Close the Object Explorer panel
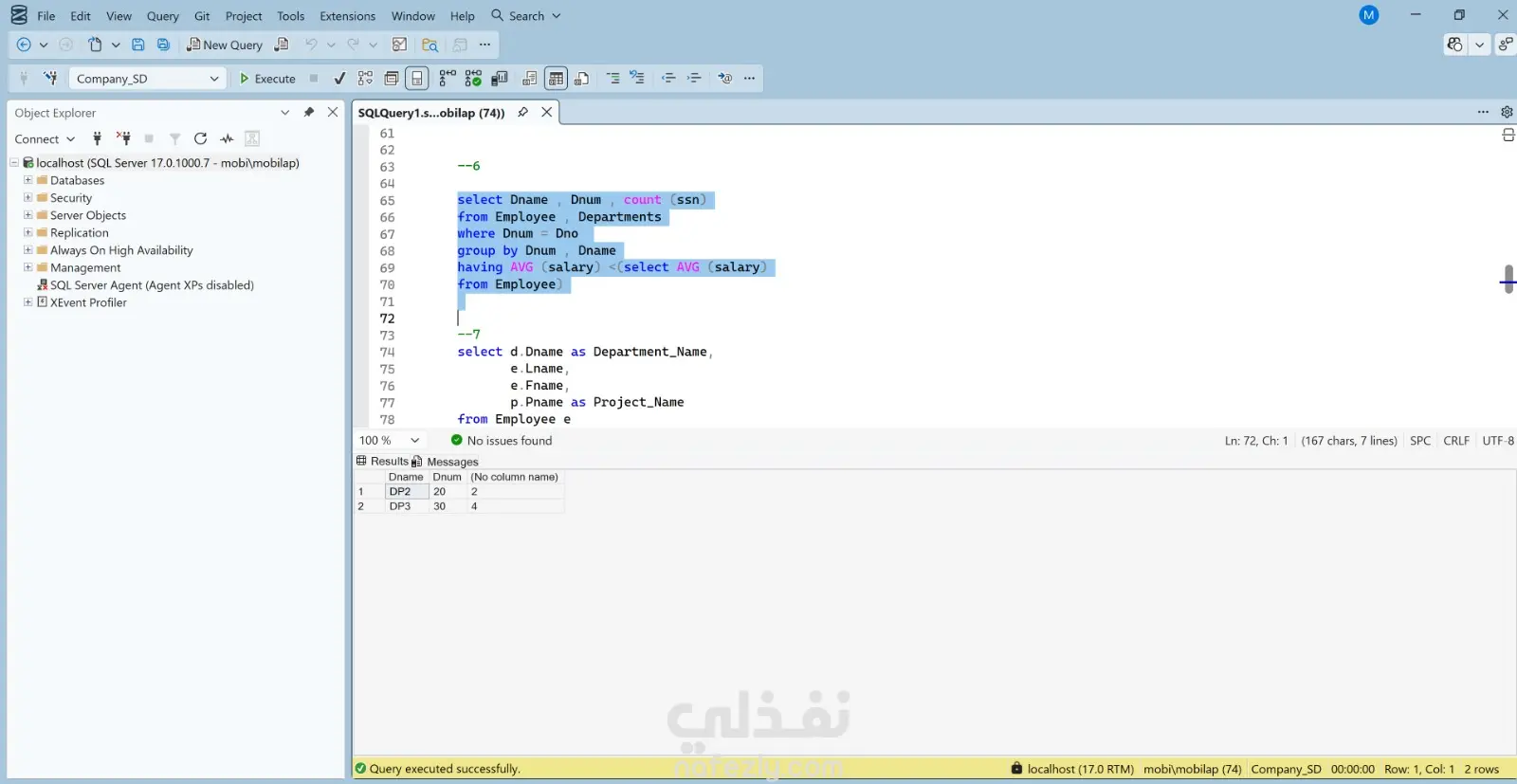The height and width of the screenshot is (784, 1517). [333, 113]
